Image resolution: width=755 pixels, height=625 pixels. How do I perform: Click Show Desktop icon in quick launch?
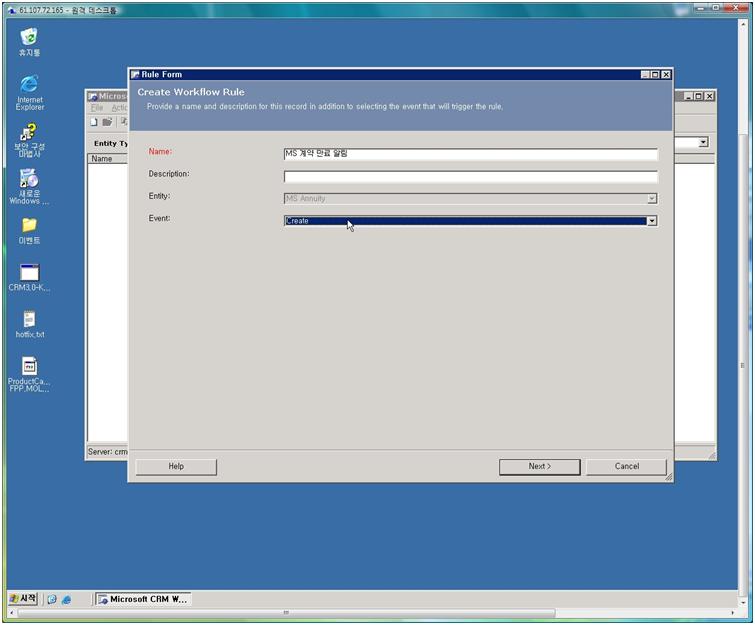(52, 599)
